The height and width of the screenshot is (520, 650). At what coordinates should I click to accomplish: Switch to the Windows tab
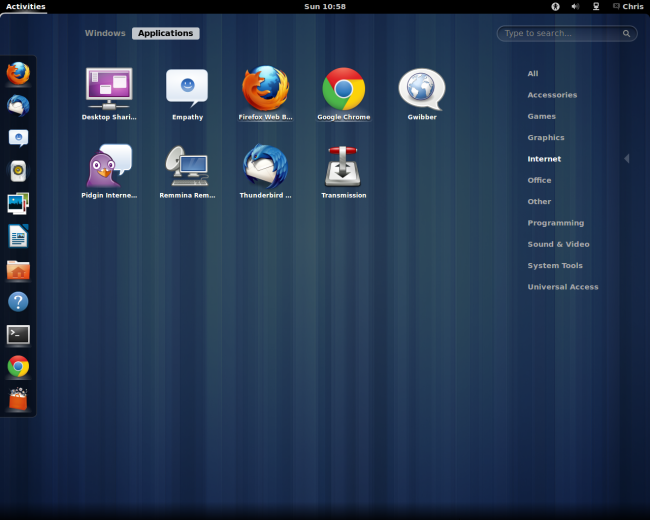pos(105,33)
